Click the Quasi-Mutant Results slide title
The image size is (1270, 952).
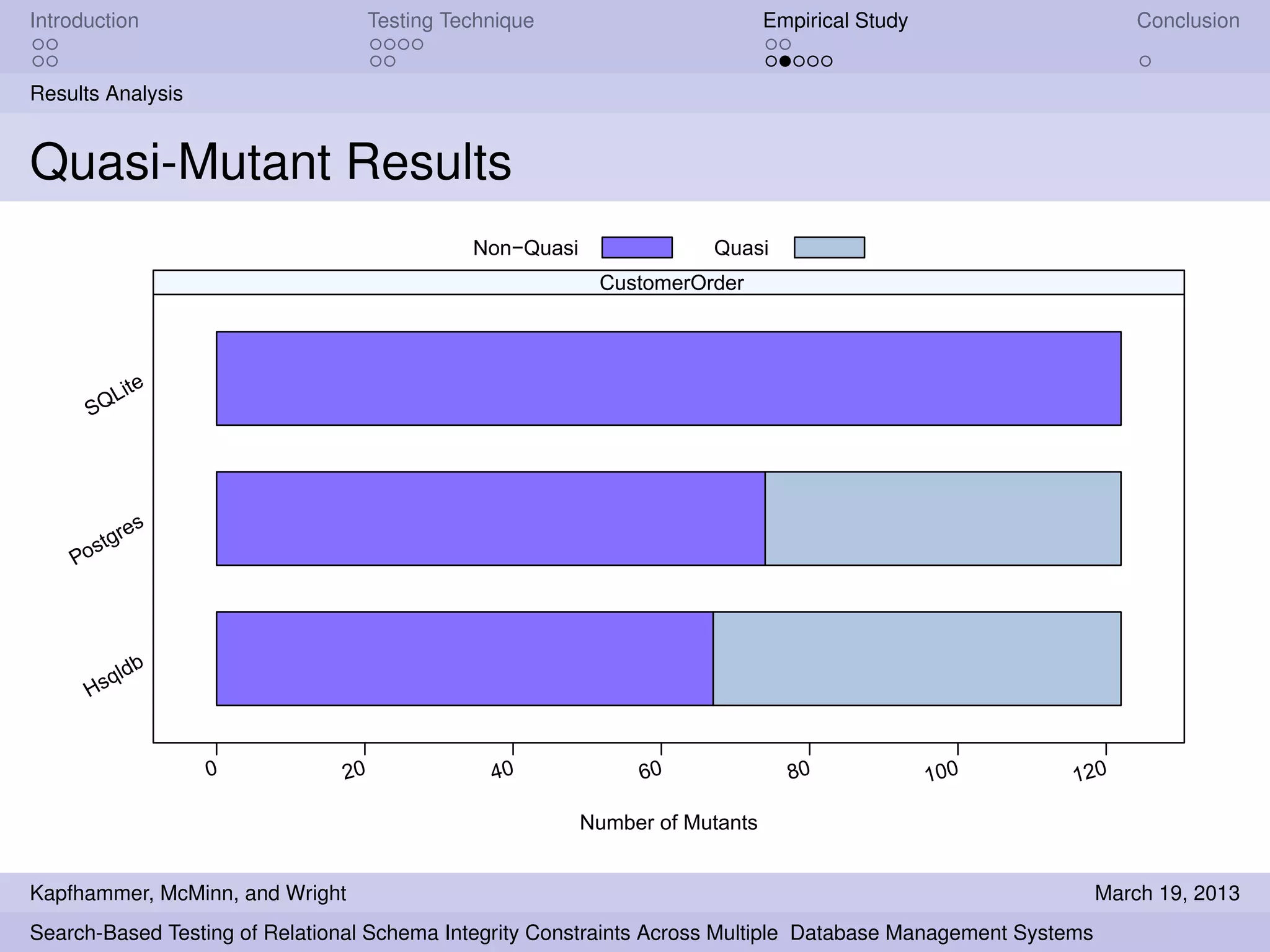pos(270,162)
